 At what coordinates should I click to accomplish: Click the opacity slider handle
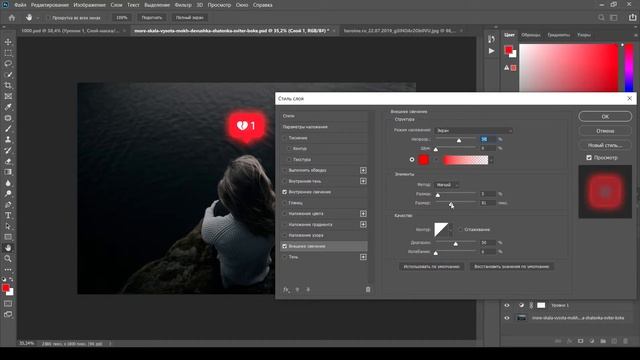(x=459, y=140)
